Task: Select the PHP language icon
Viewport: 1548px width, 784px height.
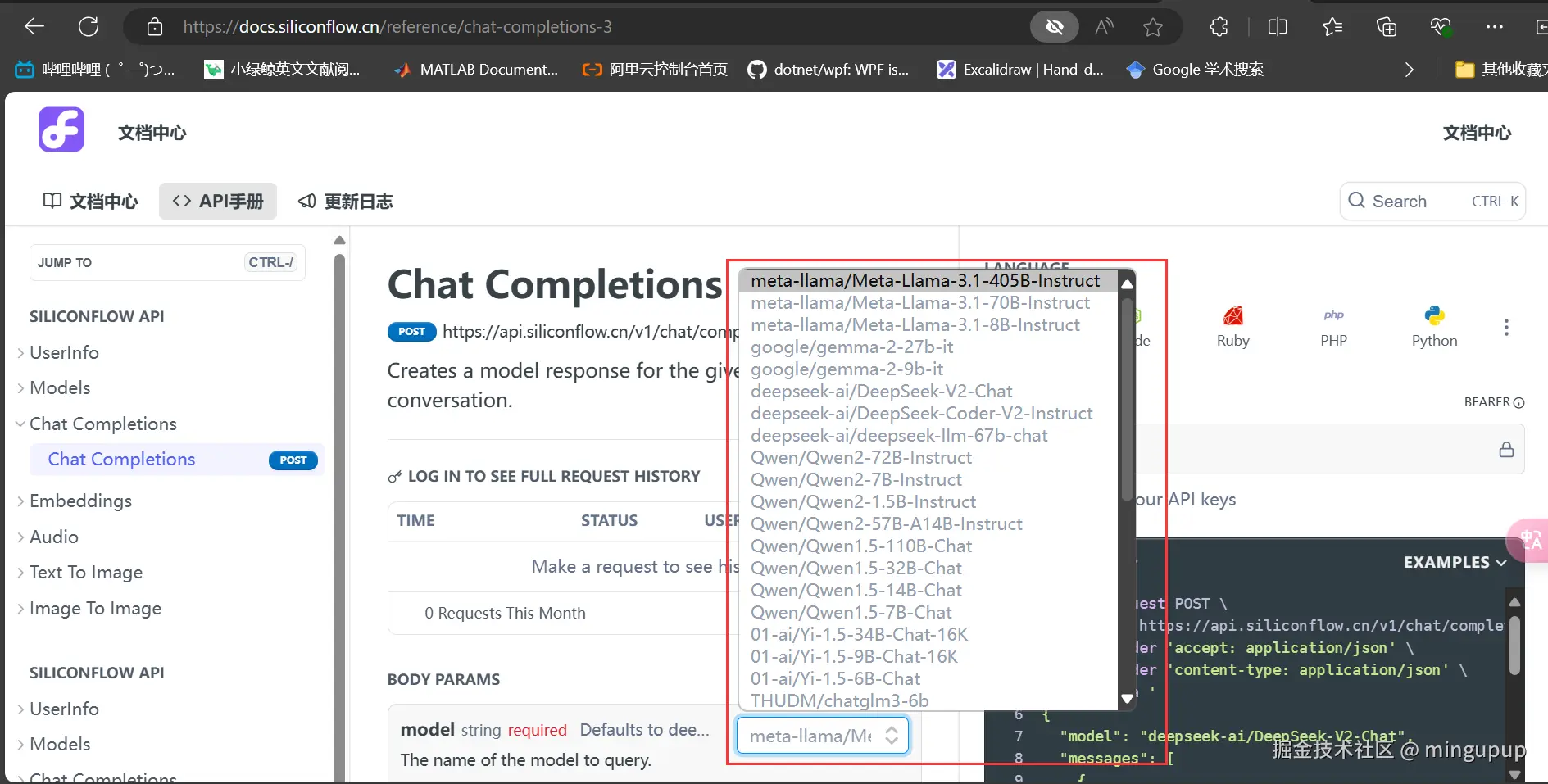Action: click(x=1333, y=328)
